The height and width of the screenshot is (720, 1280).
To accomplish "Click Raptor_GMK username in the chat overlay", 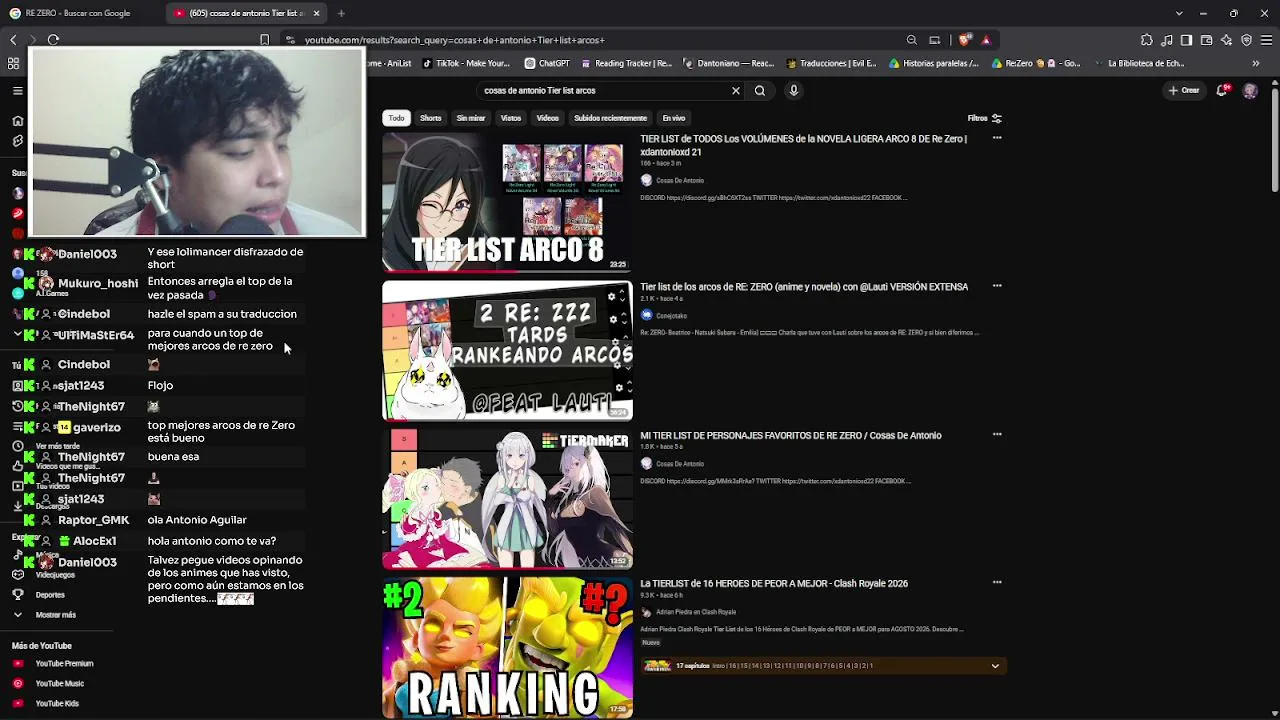I will click(93, 520).
